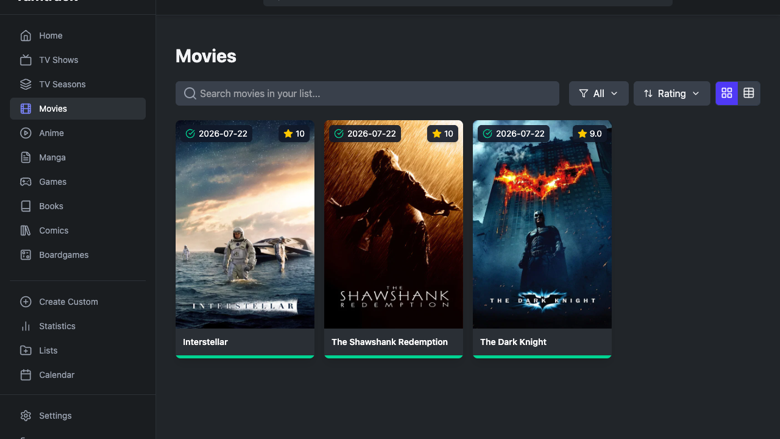
Task: Click the TV Shows television icon
Action: click(x=25, y=60)
